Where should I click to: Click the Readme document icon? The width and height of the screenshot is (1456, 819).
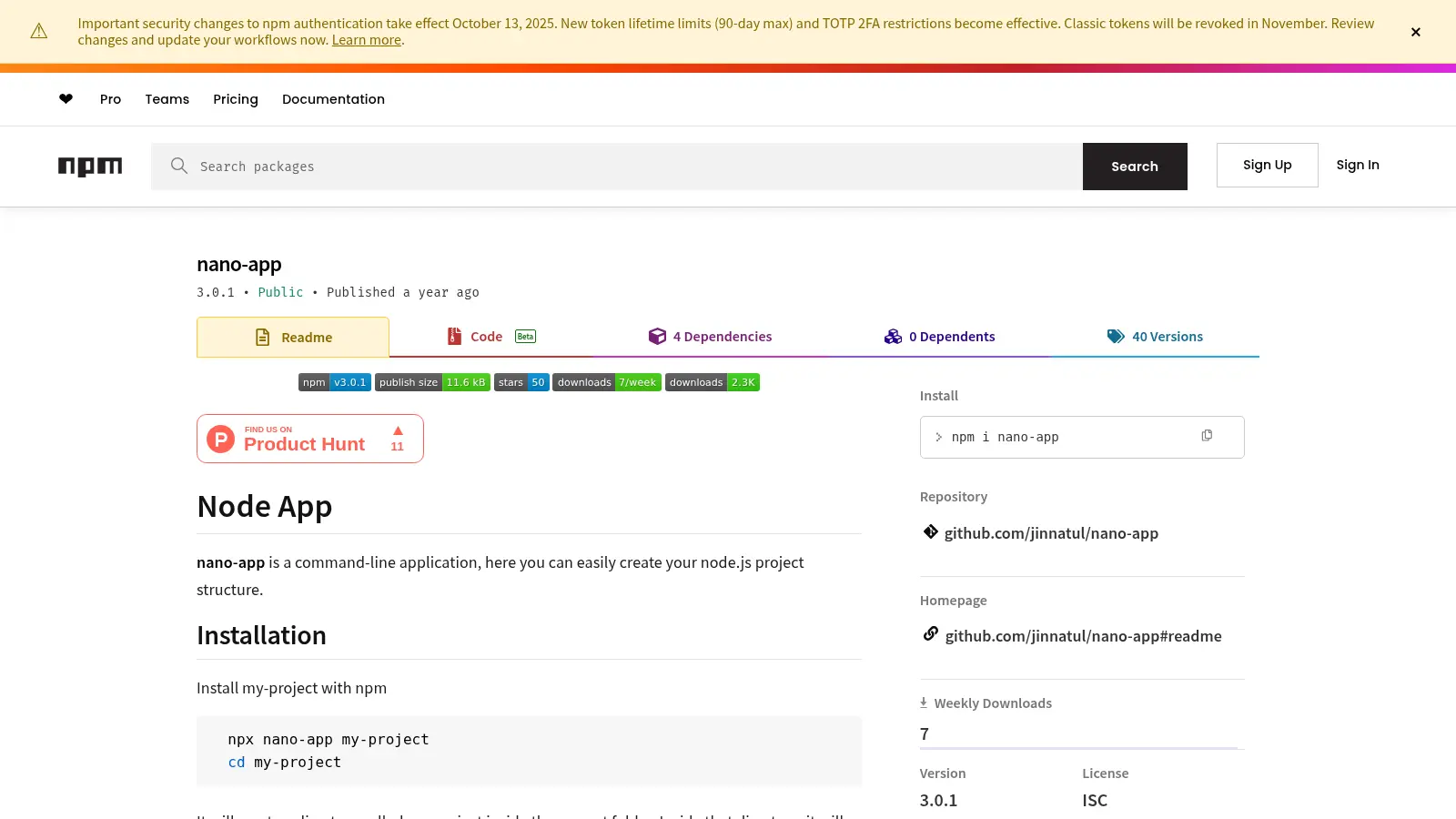coord(262,338)
